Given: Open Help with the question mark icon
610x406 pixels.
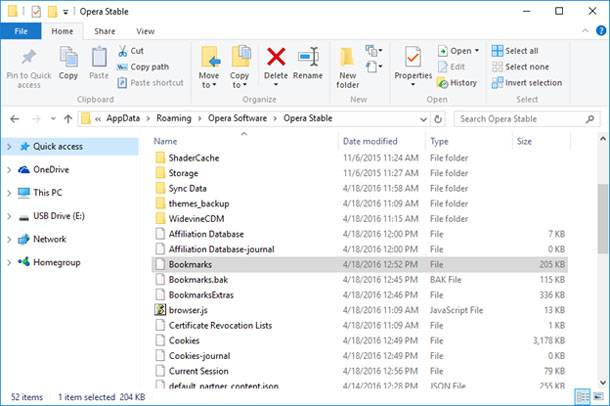Looking at the screenshot, I should point(601,31).
